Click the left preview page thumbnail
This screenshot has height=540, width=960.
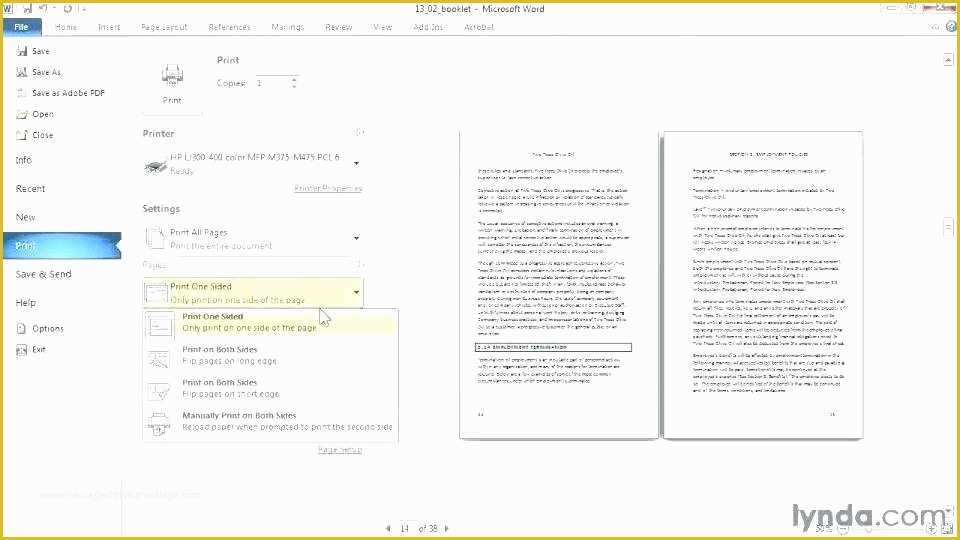pyautogui.click(x=558, y=285)
